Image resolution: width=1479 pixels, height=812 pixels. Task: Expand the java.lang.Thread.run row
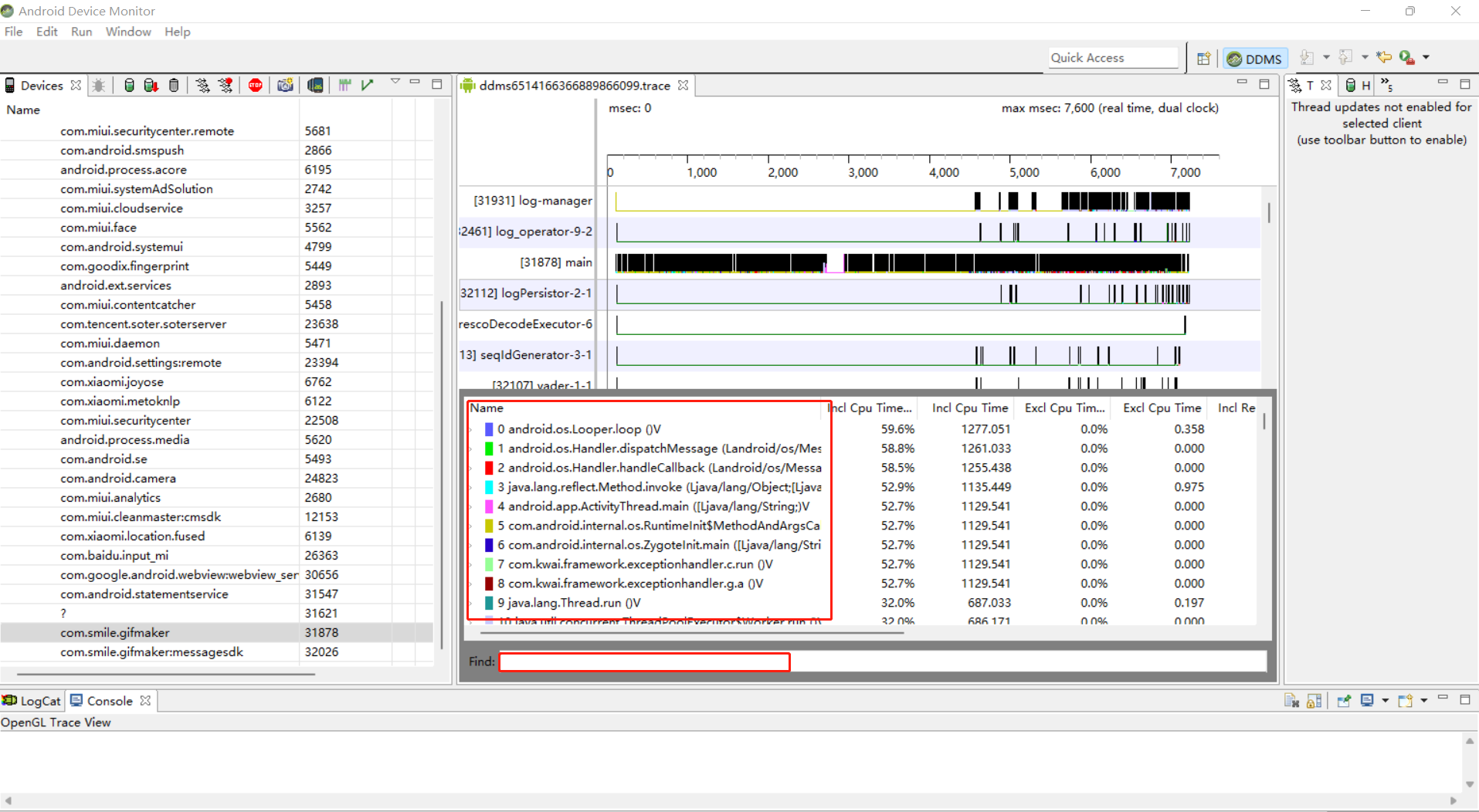pyautogui.click(x=471, y=603)
